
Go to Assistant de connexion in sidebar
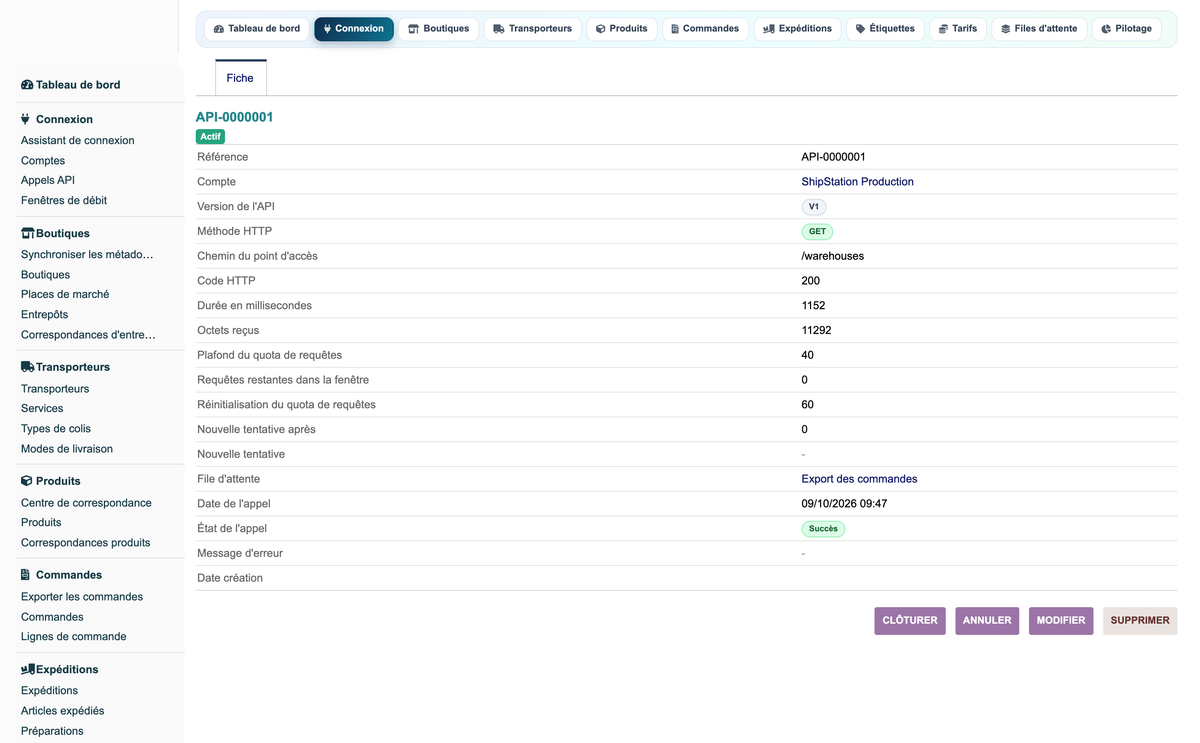coord(78,141)
